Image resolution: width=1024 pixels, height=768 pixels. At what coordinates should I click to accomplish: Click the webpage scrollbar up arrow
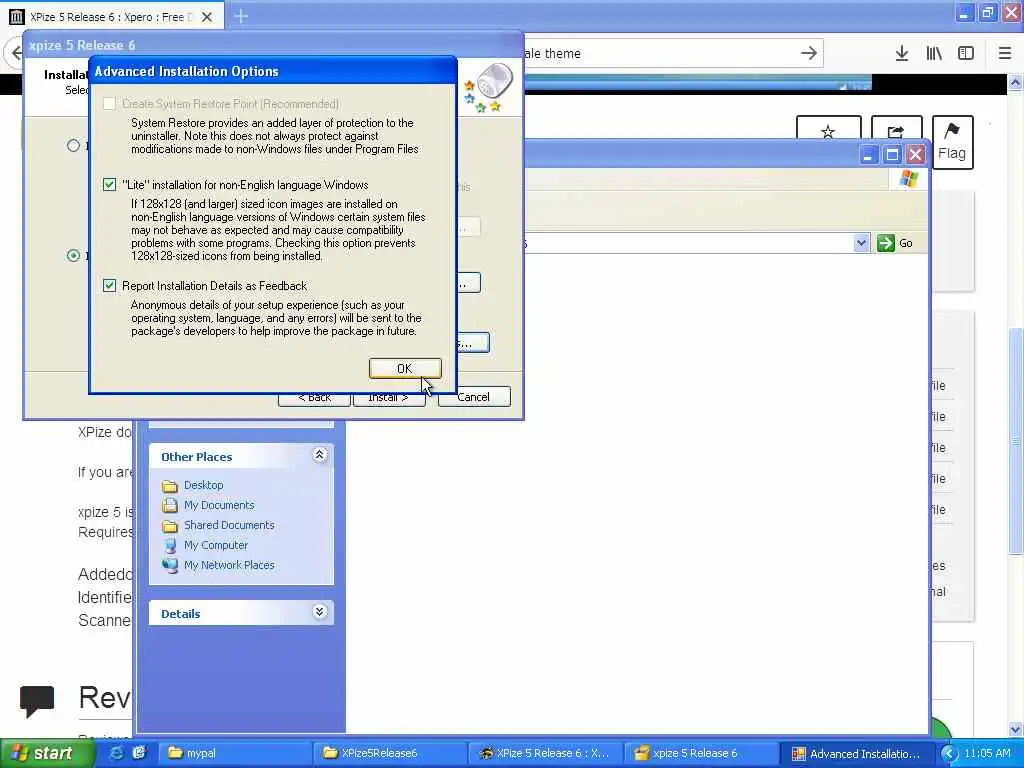tap(1016, 83)
